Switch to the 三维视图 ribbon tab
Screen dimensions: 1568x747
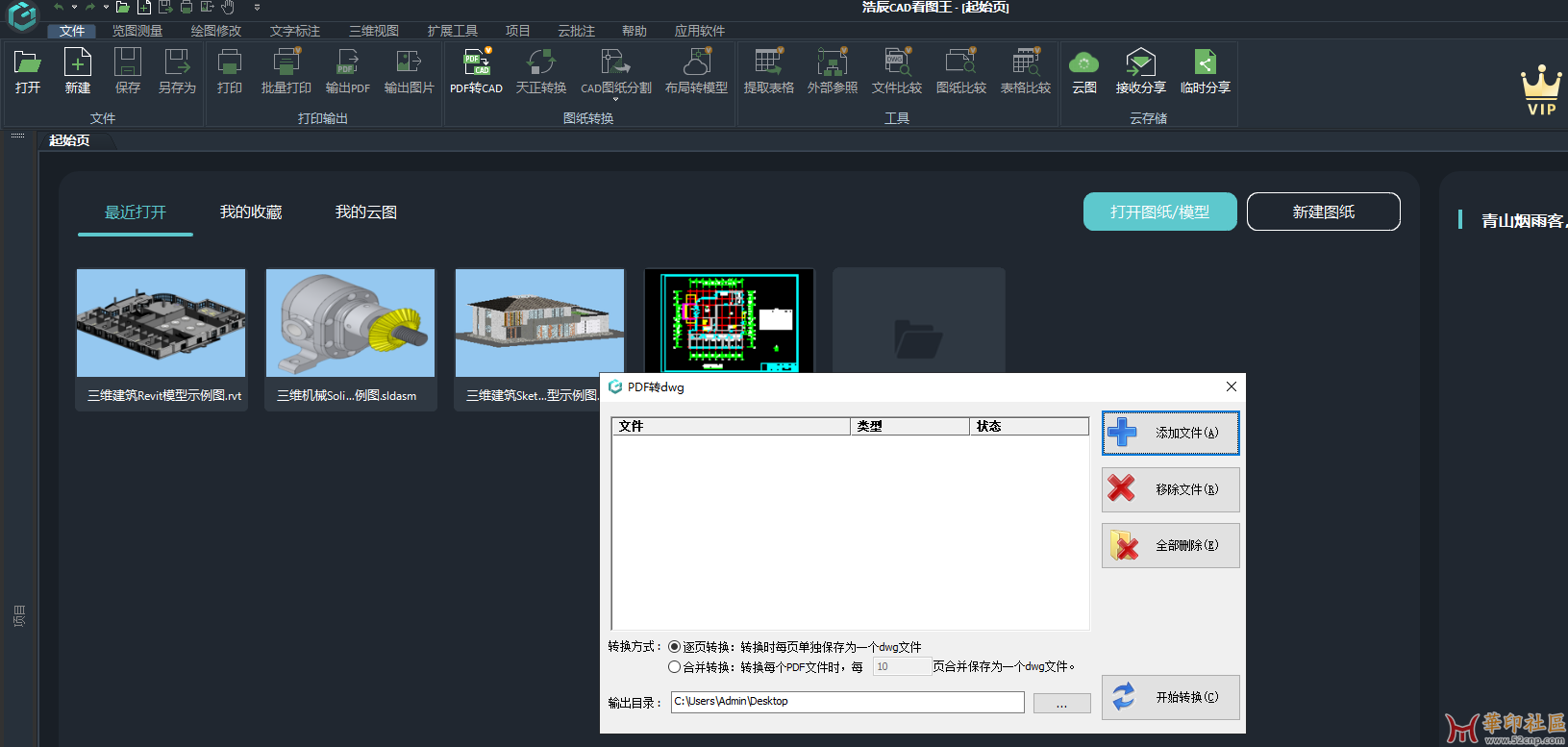374,31
